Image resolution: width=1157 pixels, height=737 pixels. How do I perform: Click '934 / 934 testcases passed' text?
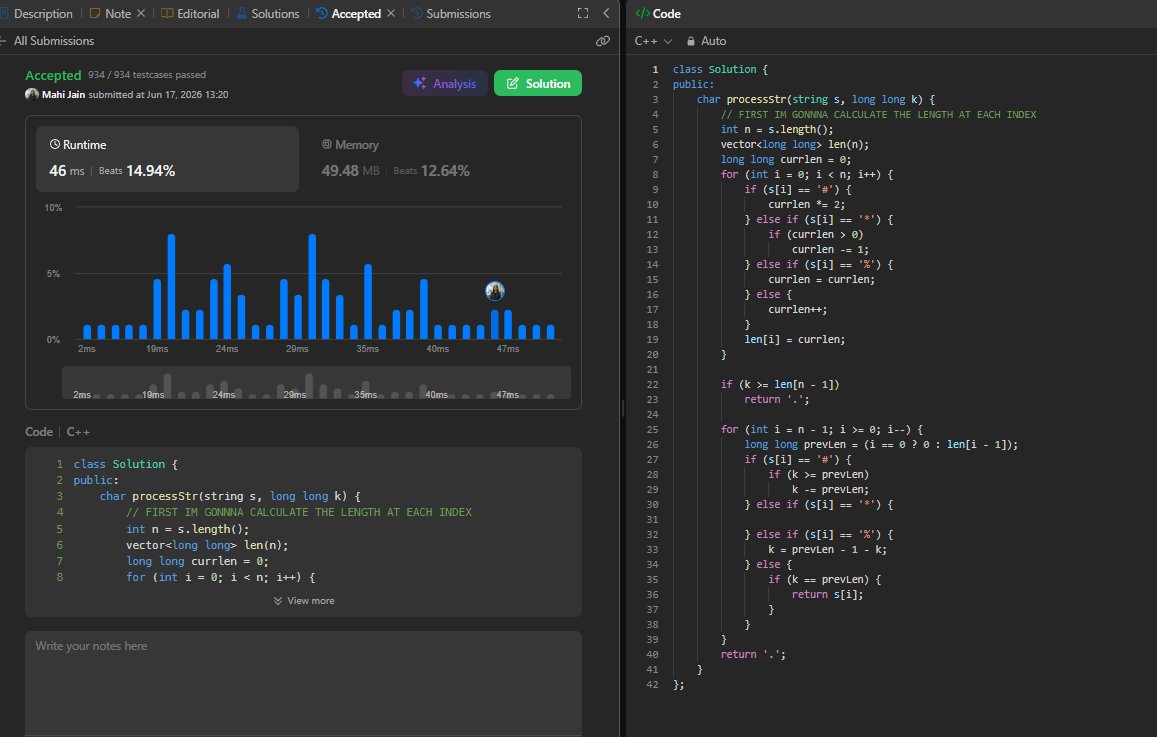(147, 75)
